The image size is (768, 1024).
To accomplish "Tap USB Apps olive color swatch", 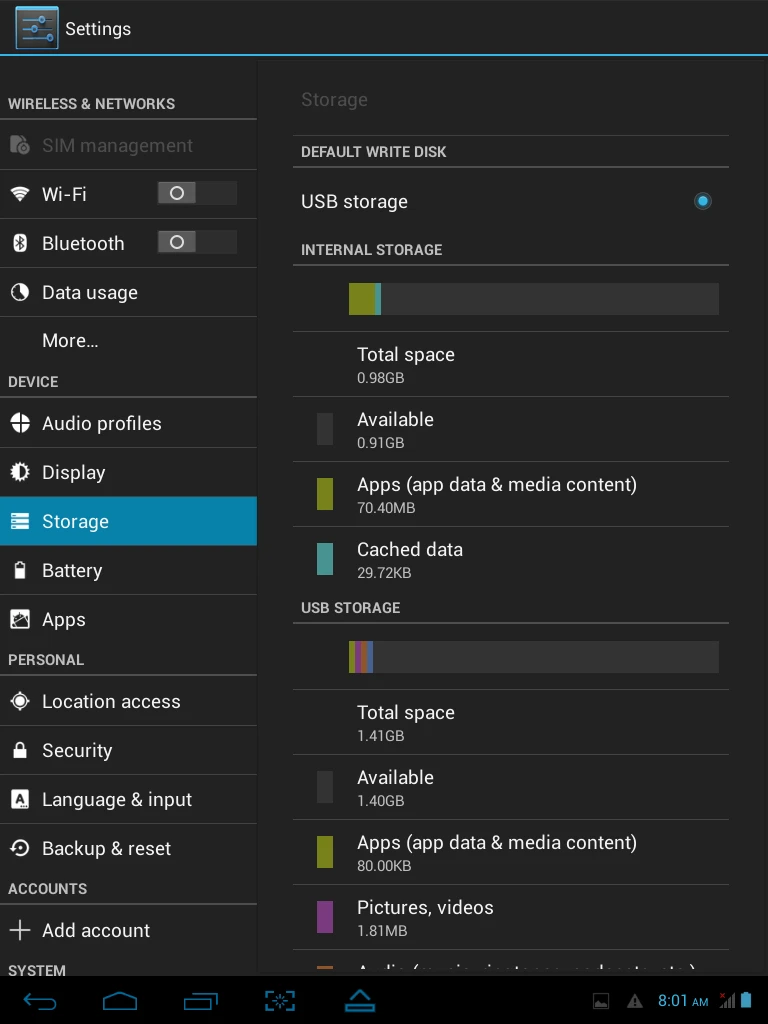I will pos(325,852).
